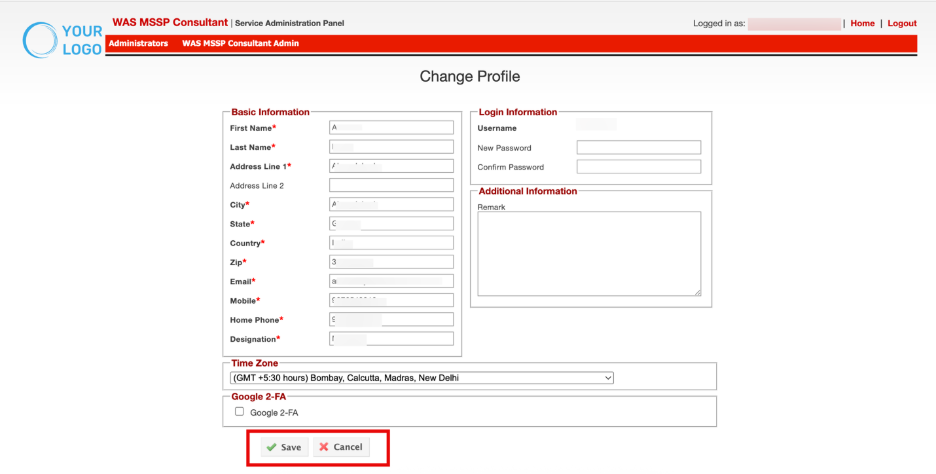Viewport: 936px width, 474px height.
Task: Focus the Email input field
Action: pos(392,281)
